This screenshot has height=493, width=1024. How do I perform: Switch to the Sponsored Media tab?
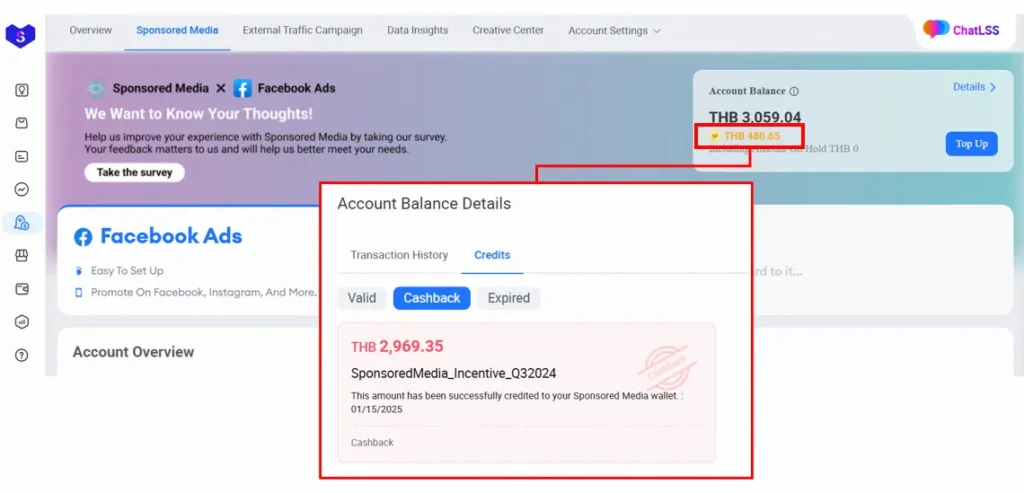(x=177, y=30)
